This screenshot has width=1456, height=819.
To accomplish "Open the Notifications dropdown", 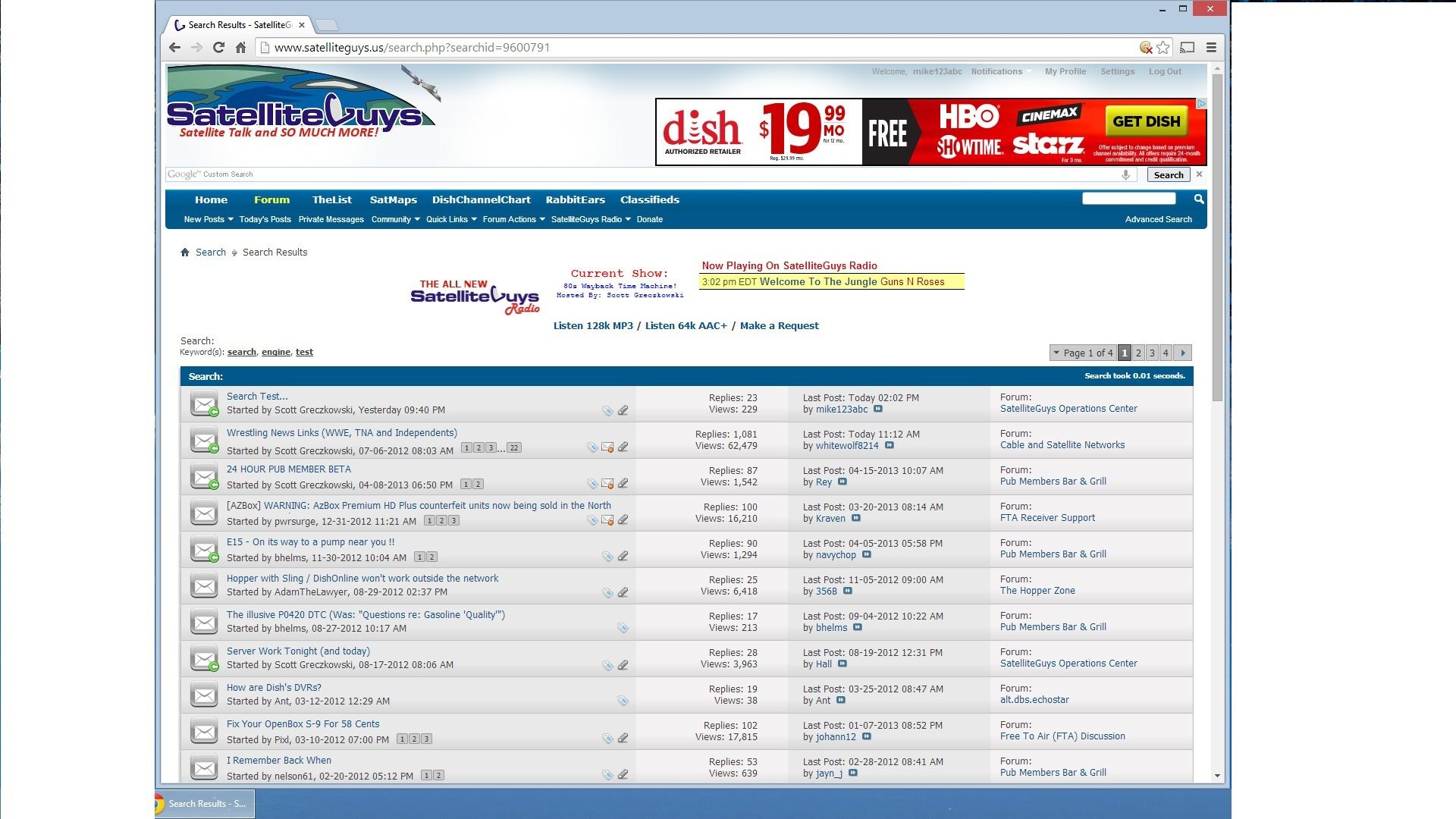I will [x=1000, y=71].
